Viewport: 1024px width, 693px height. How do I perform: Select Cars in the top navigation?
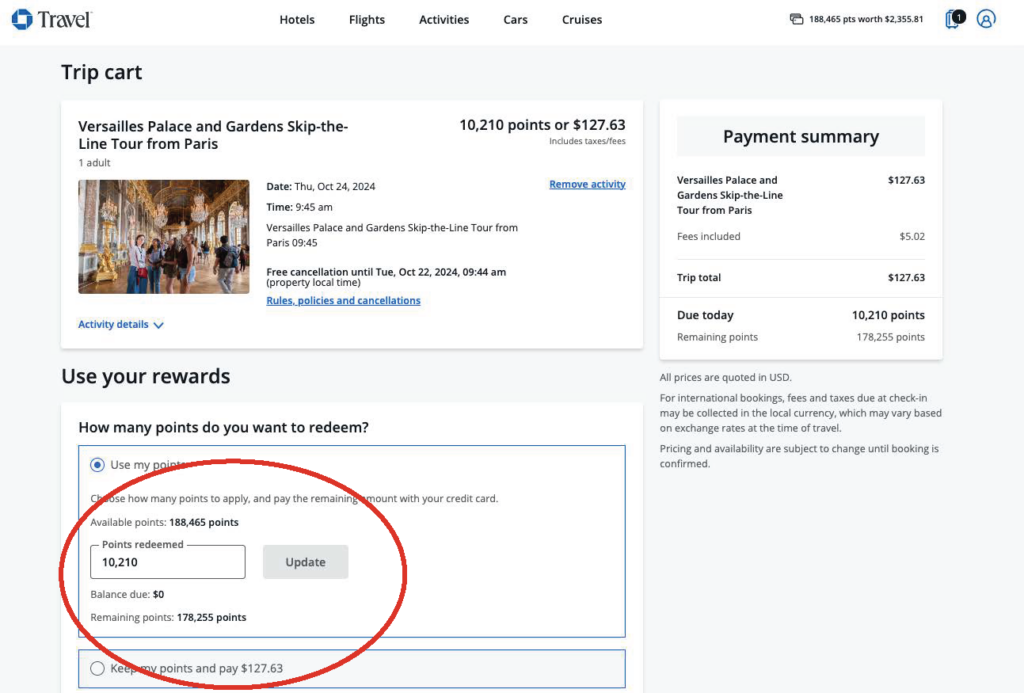pyautogui.click(x=516, y=20)
